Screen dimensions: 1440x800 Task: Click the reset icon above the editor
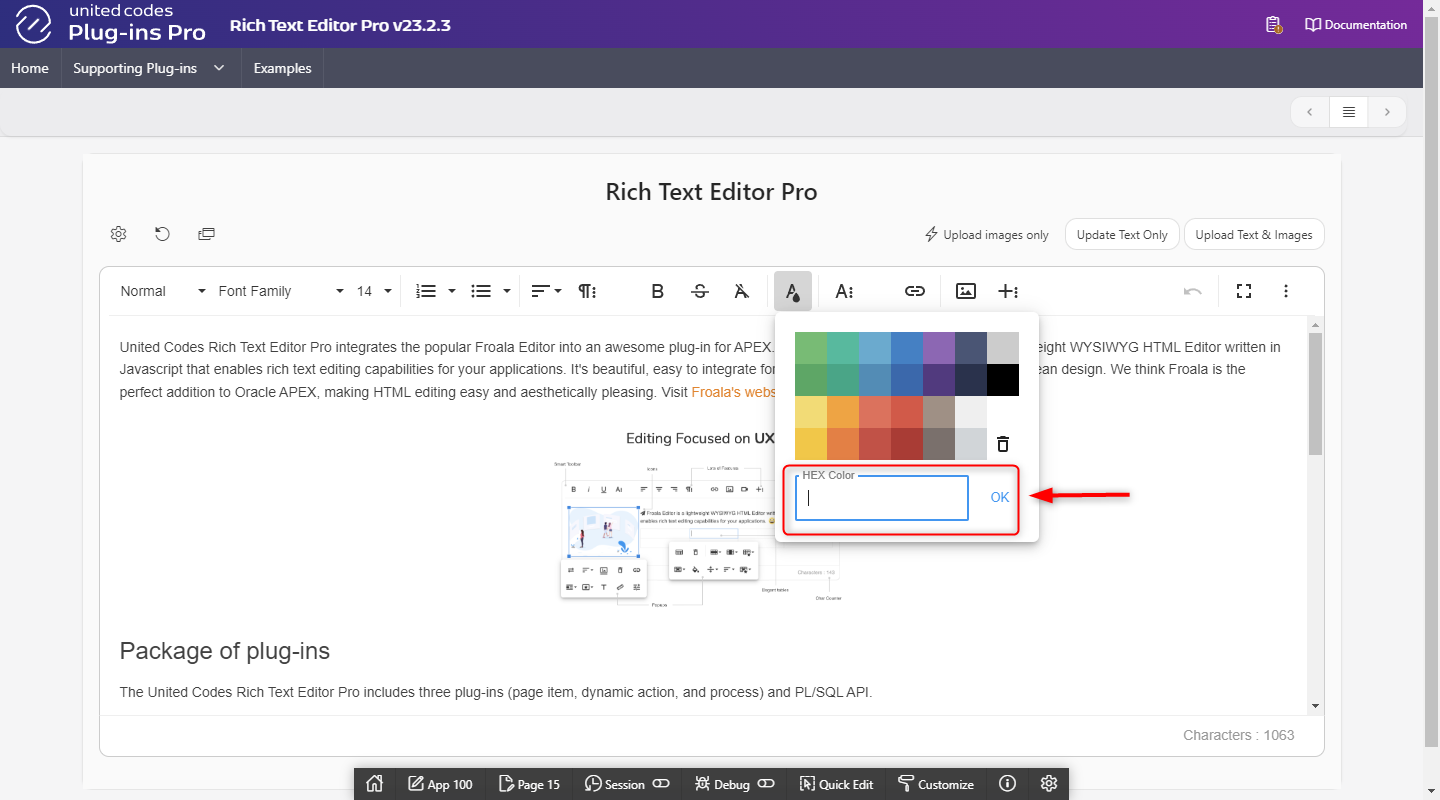point(162,234)
